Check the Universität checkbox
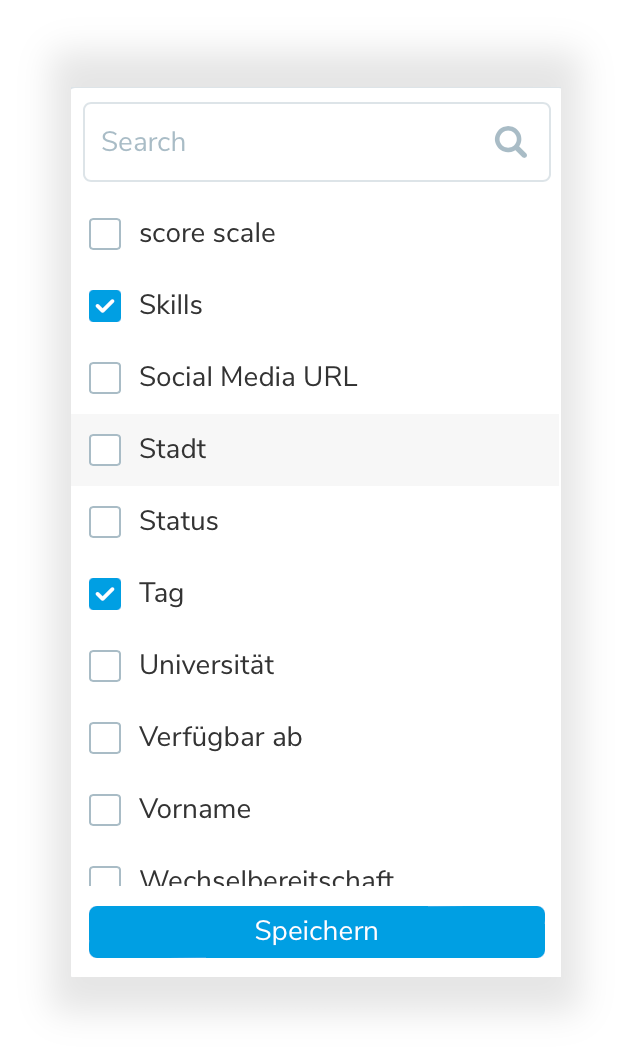Screen dimensions: 632x1064 pos(105,666)
